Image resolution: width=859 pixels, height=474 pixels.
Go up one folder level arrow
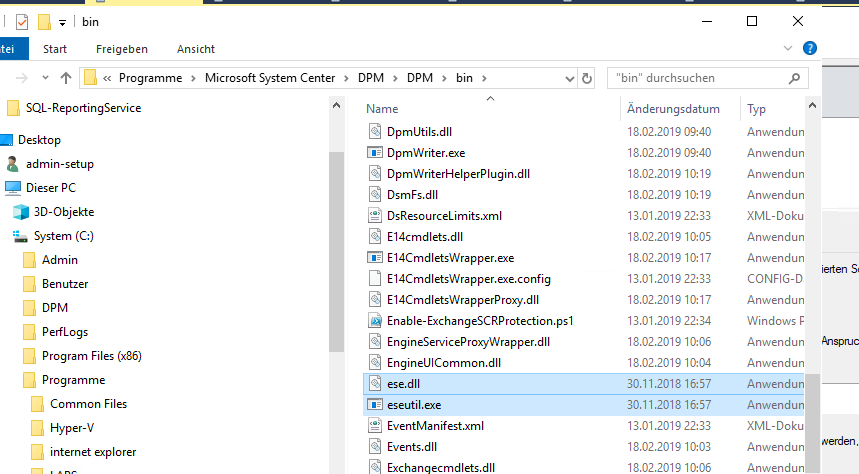[66, 78]
